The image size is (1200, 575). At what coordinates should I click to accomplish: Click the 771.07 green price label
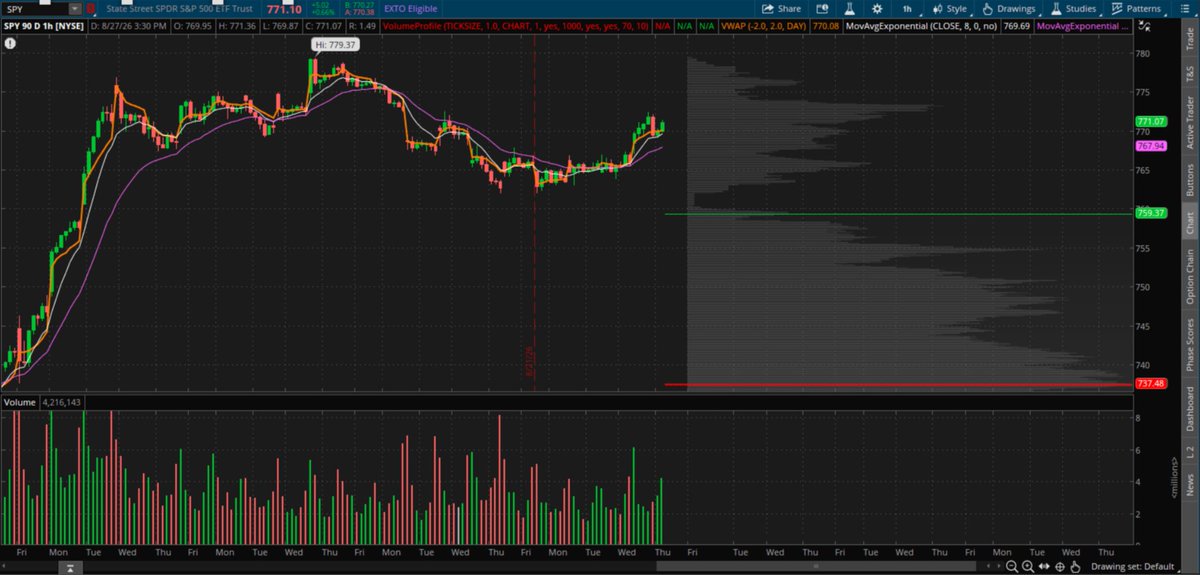pos(1151,121)
